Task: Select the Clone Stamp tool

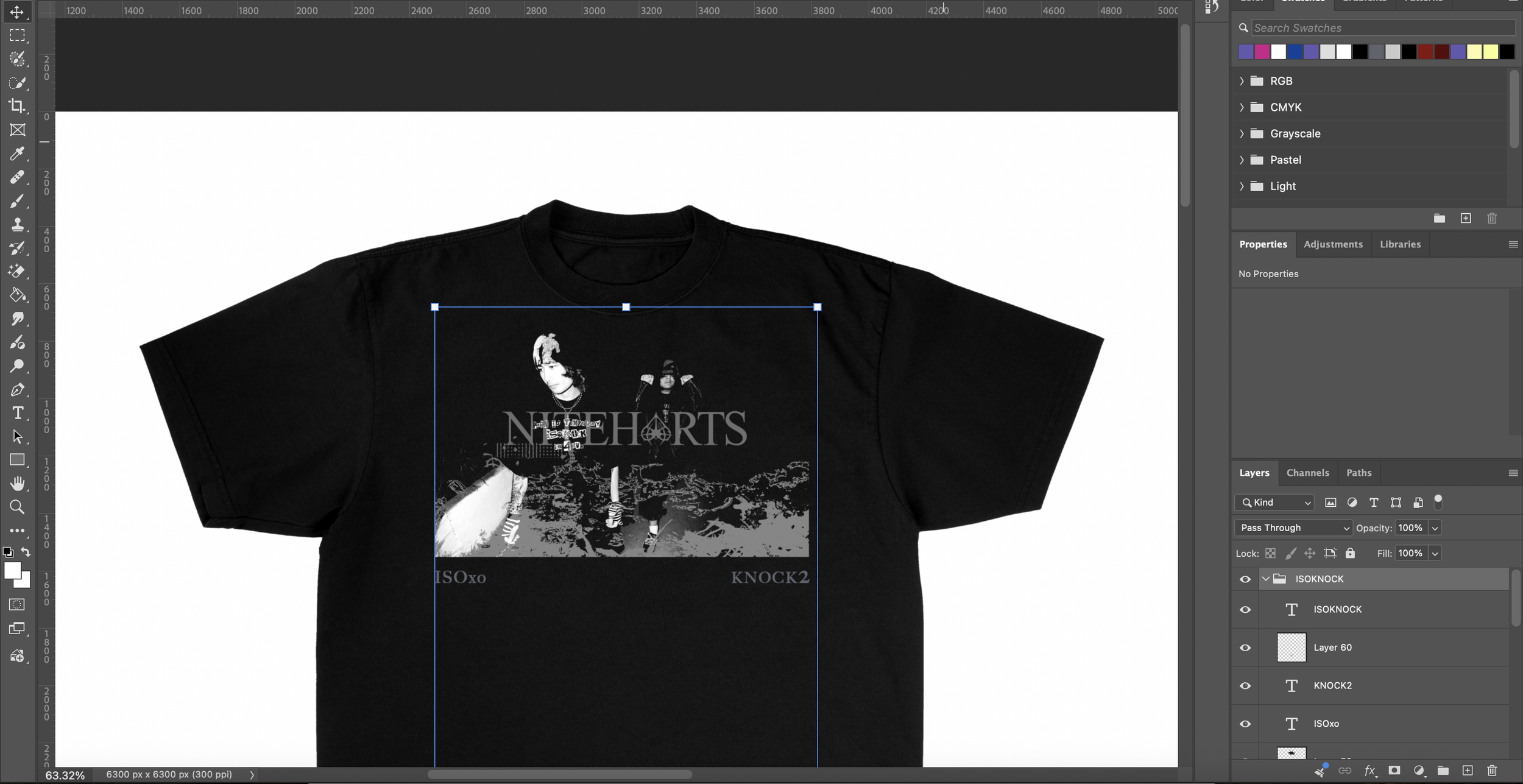Action: [x=17, y=224]
